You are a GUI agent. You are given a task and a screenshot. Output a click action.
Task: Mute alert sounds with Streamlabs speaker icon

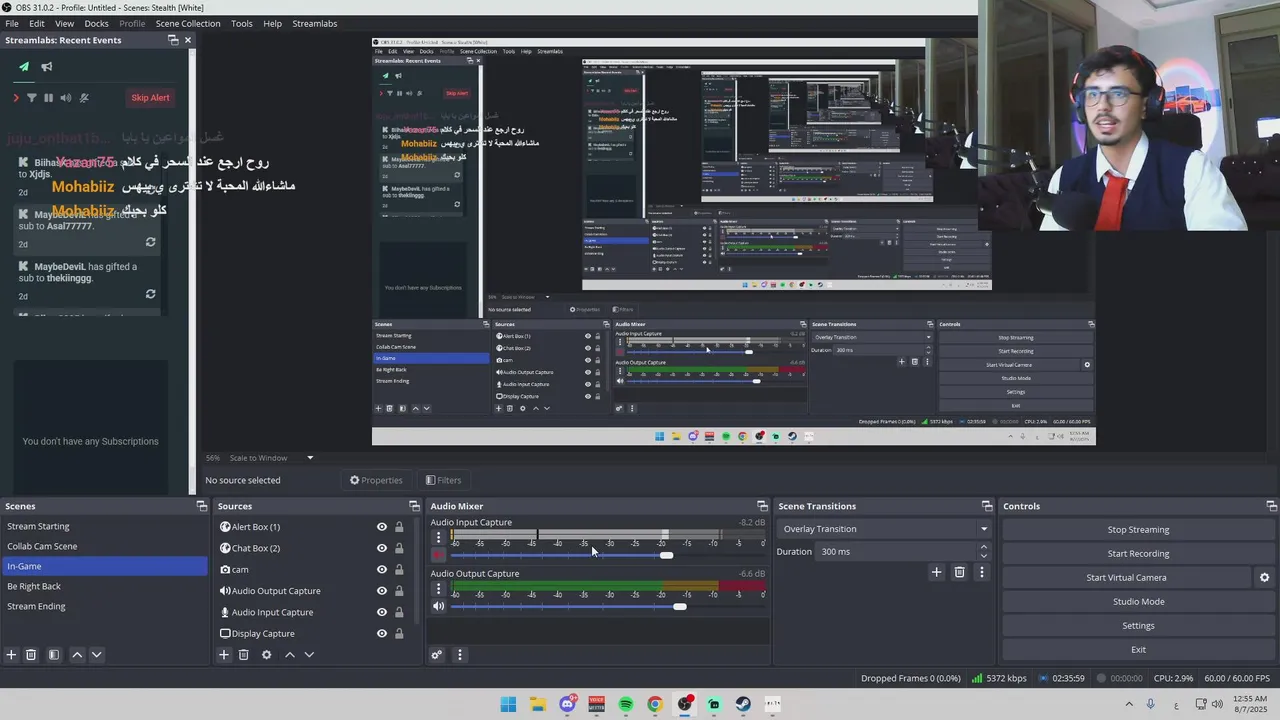[66, 98]
